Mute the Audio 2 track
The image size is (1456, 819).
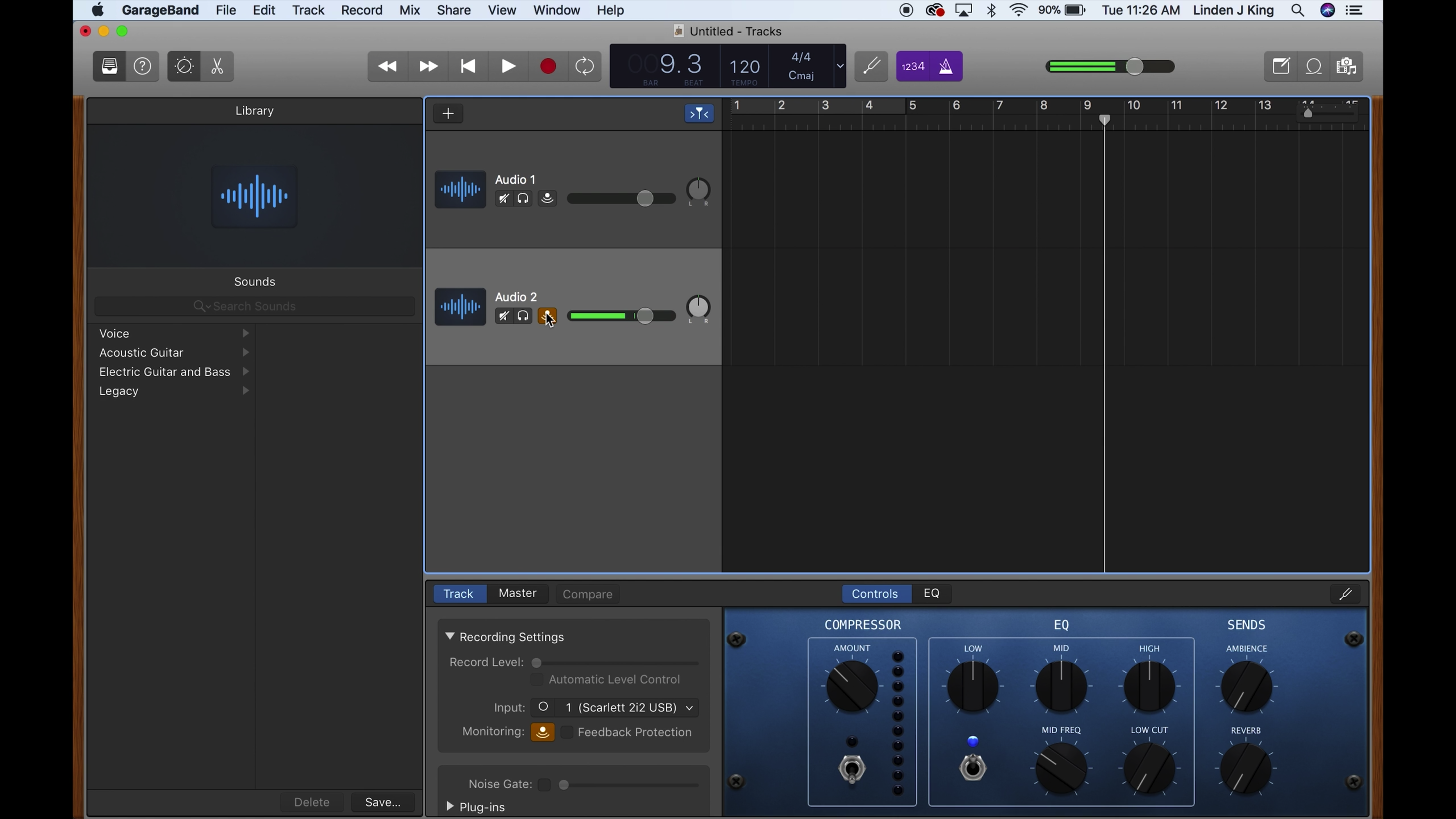(x=504, y=316)
